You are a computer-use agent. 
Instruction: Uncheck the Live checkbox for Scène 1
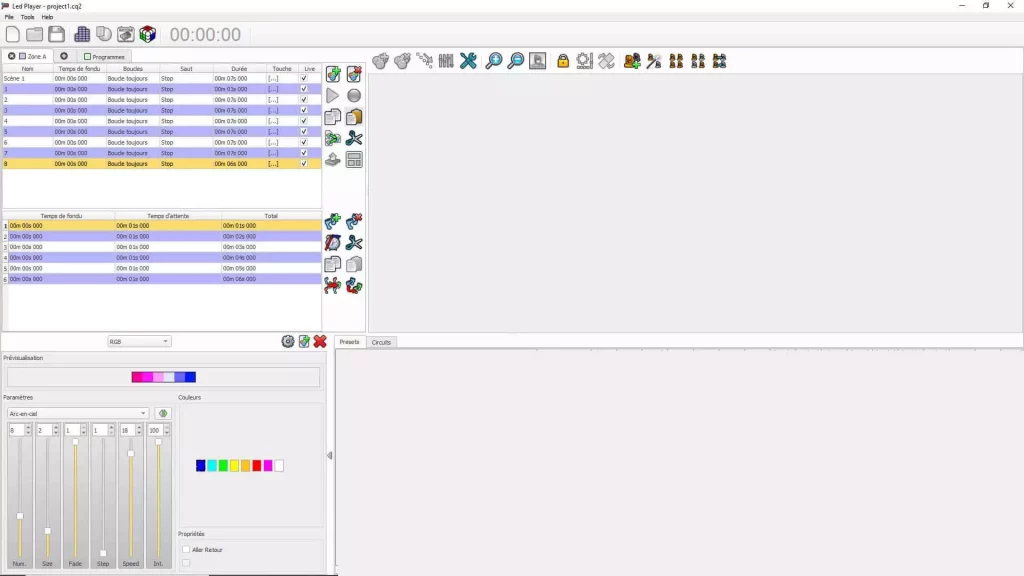click(304, 78)
